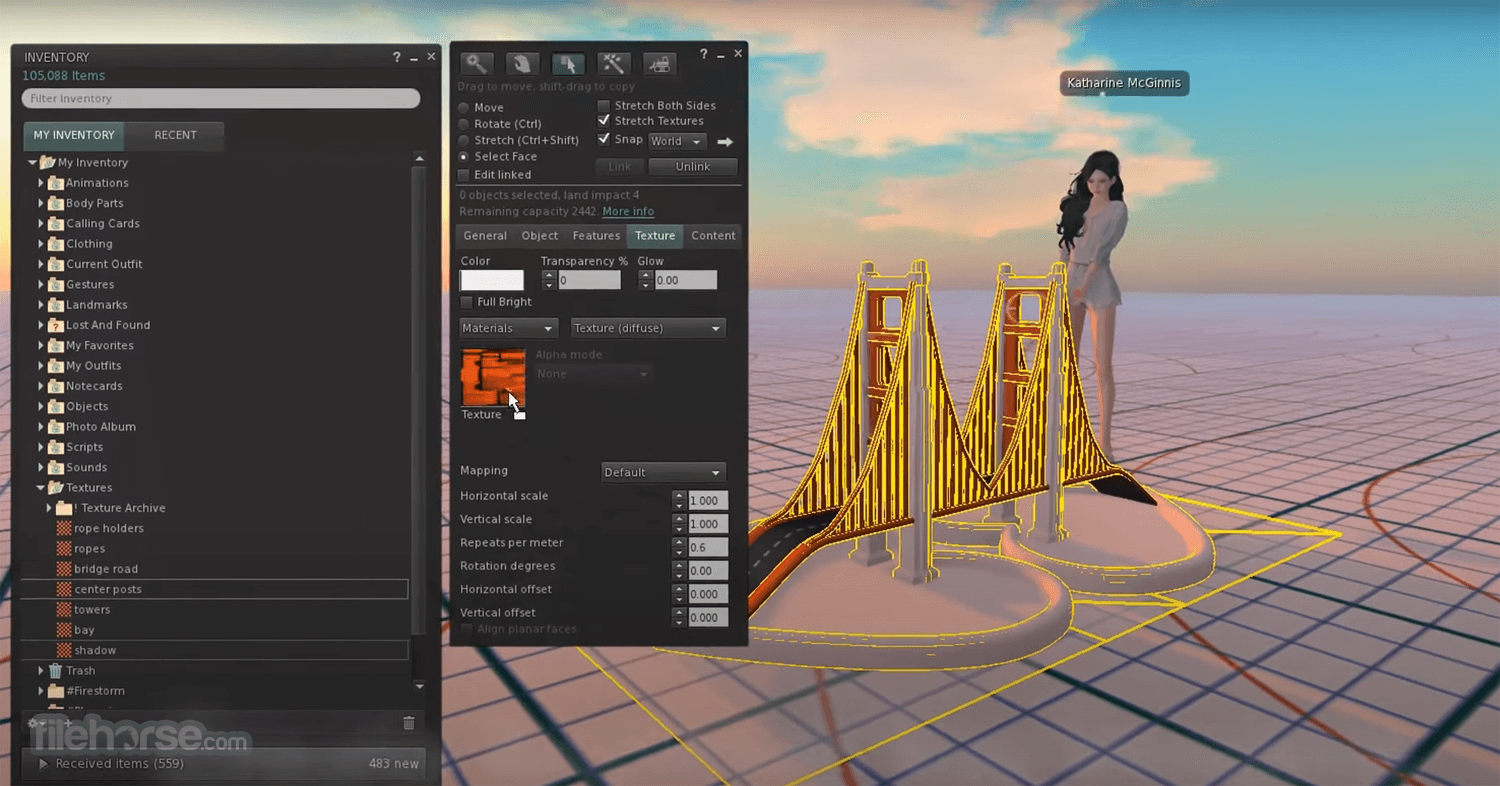Select the Land bulldozer tool
Screen dimensions: 1500x786
click(659, 63)
